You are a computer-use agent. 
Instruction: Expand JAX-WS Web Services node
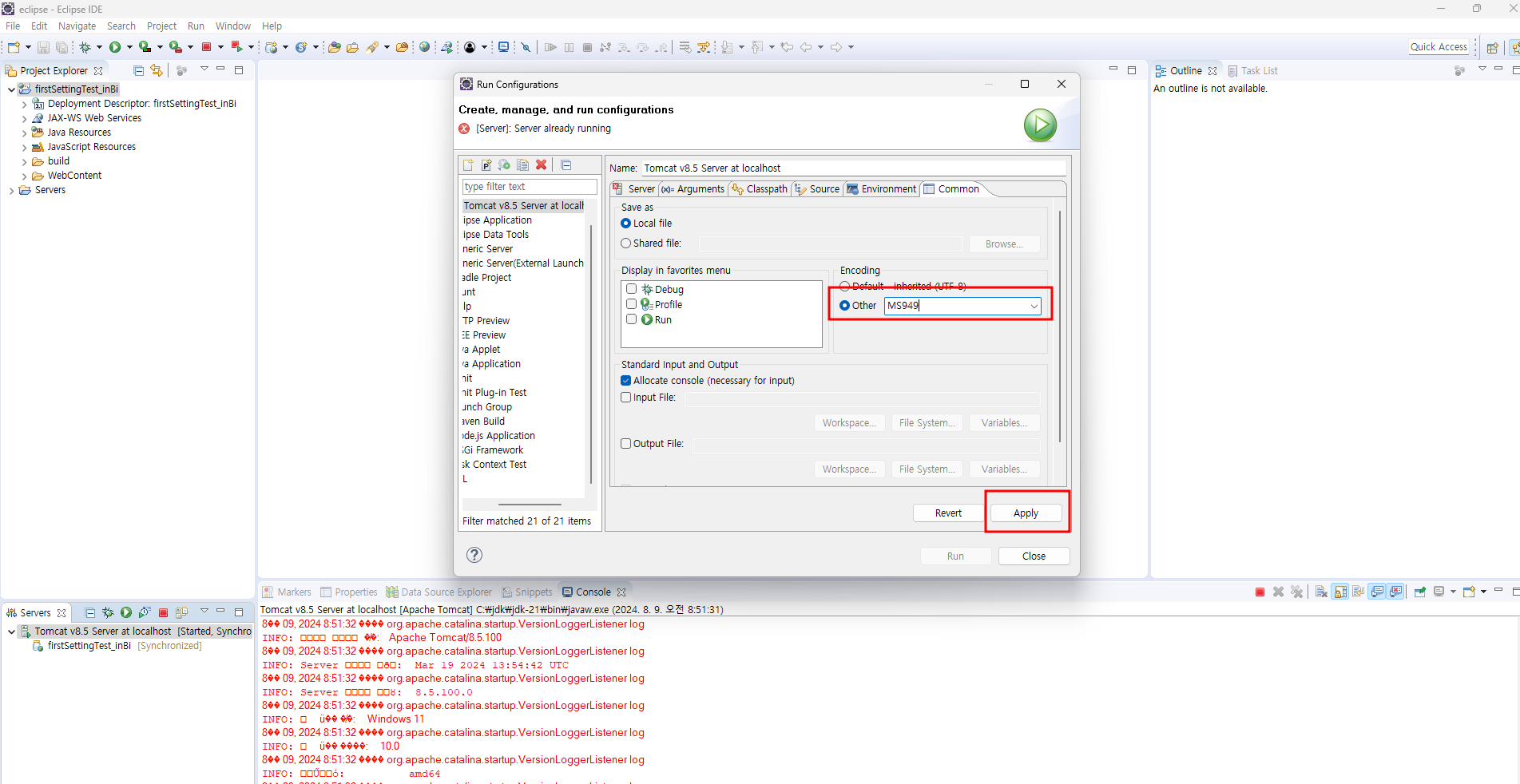24,118
